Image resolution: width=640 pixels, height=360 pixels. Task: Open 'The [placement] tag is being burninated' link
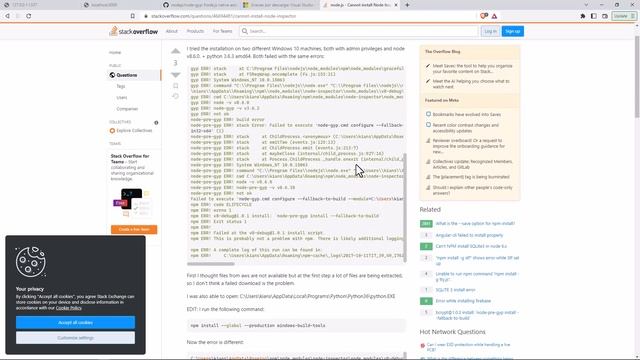(471, 177)
